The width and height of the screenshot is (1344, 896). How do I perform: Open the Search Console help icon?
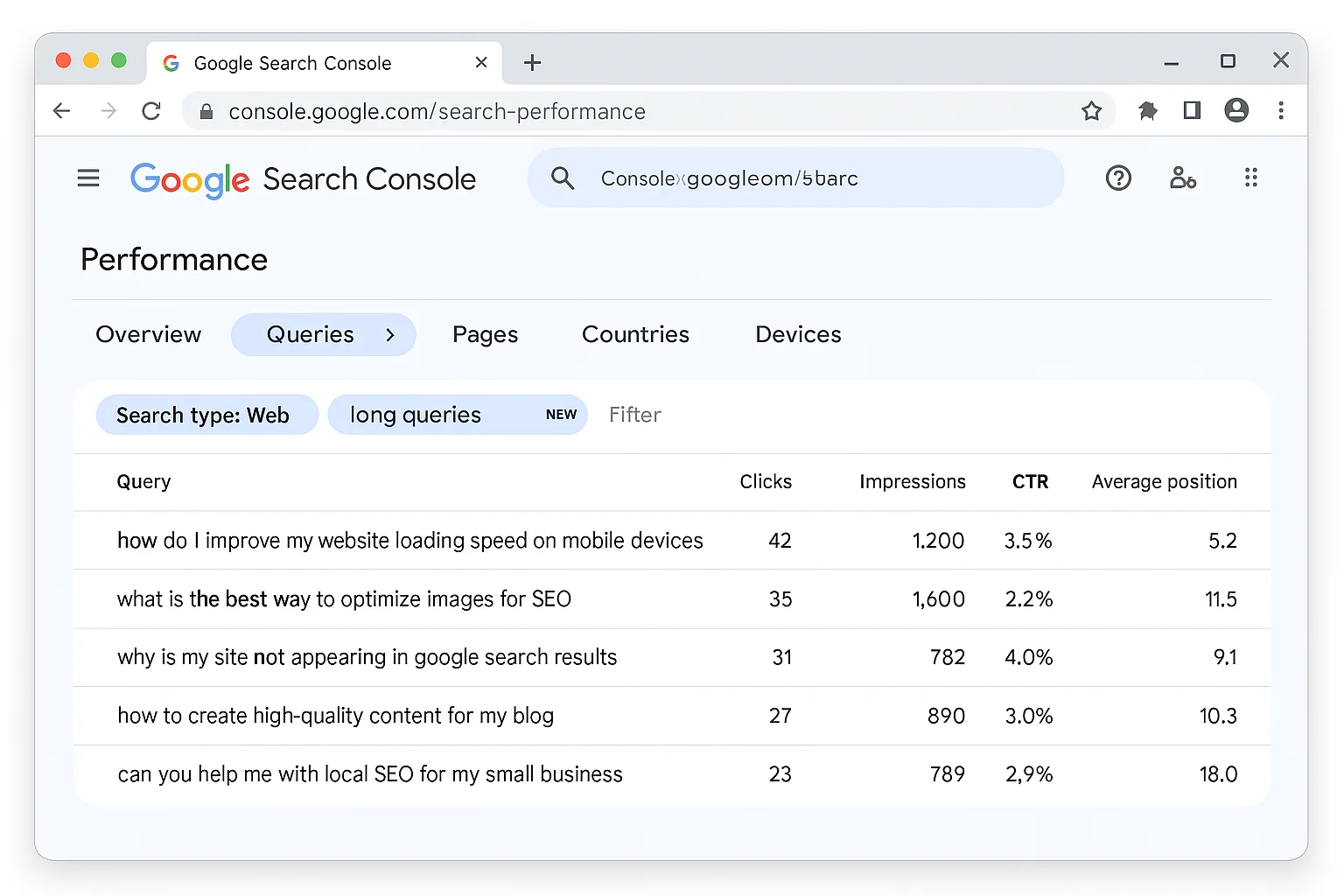click(x=1118, y=178)
